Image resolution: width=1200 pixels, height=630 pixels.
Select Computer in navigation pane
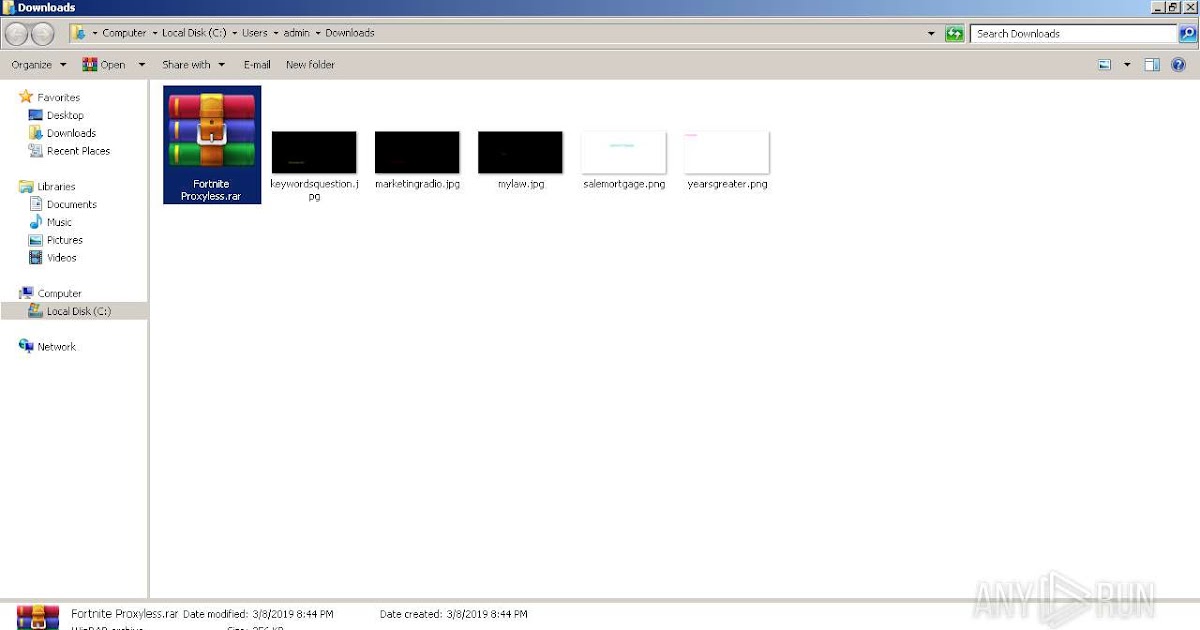(59, 293)
